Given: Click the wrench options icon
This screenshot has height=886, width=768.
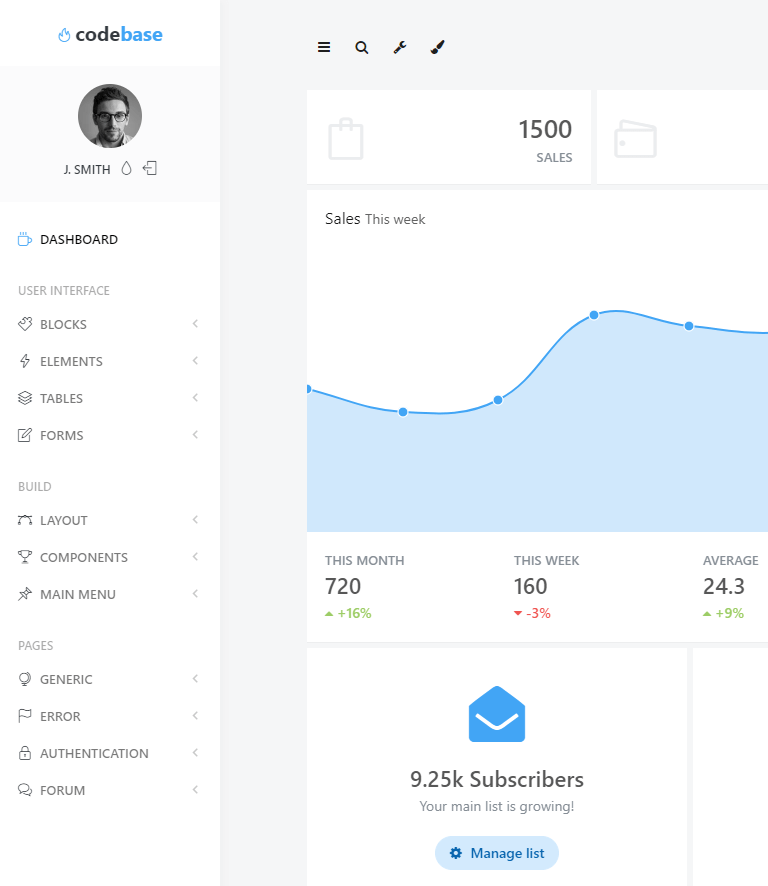Looking at the screenshot, I should [400, 47].
